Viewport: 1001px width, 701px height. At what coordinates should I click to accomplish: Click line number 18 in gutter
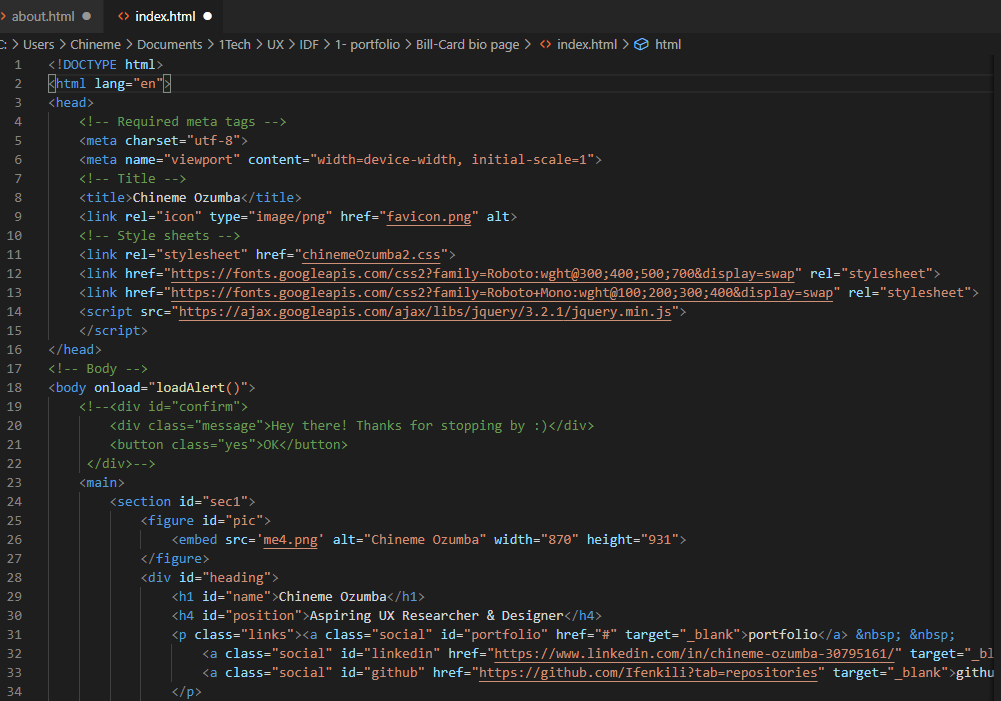click(14, 388)
